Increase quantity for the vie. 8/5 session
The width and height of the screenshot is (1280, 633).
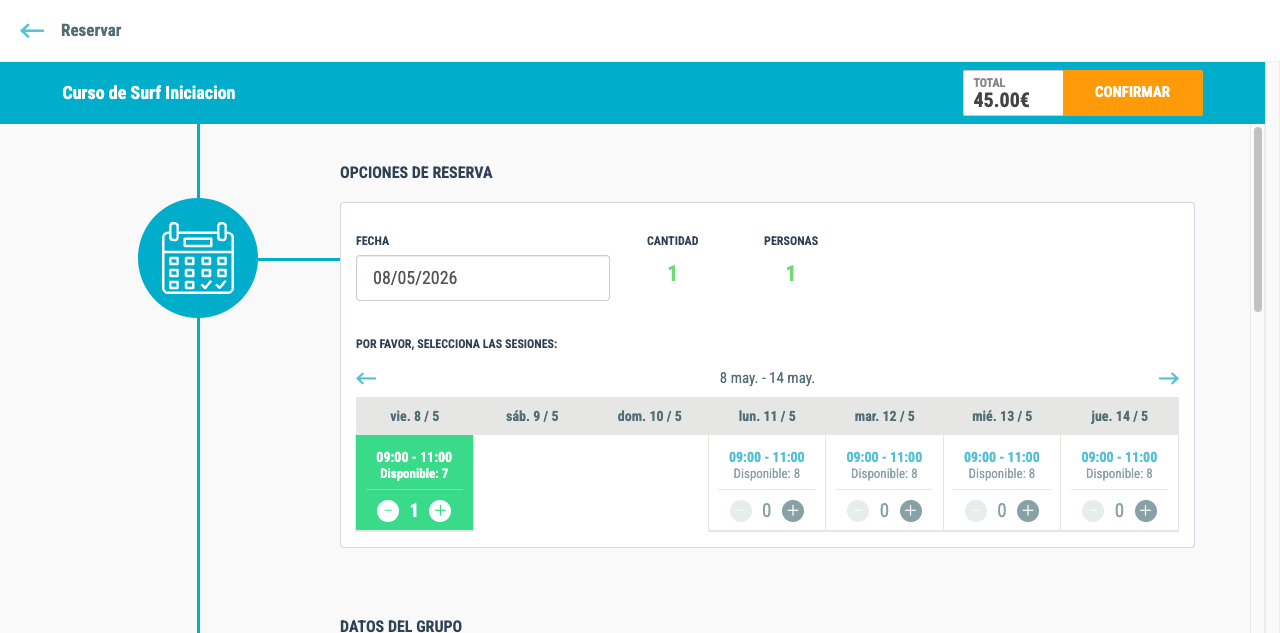tap(440, 511)
